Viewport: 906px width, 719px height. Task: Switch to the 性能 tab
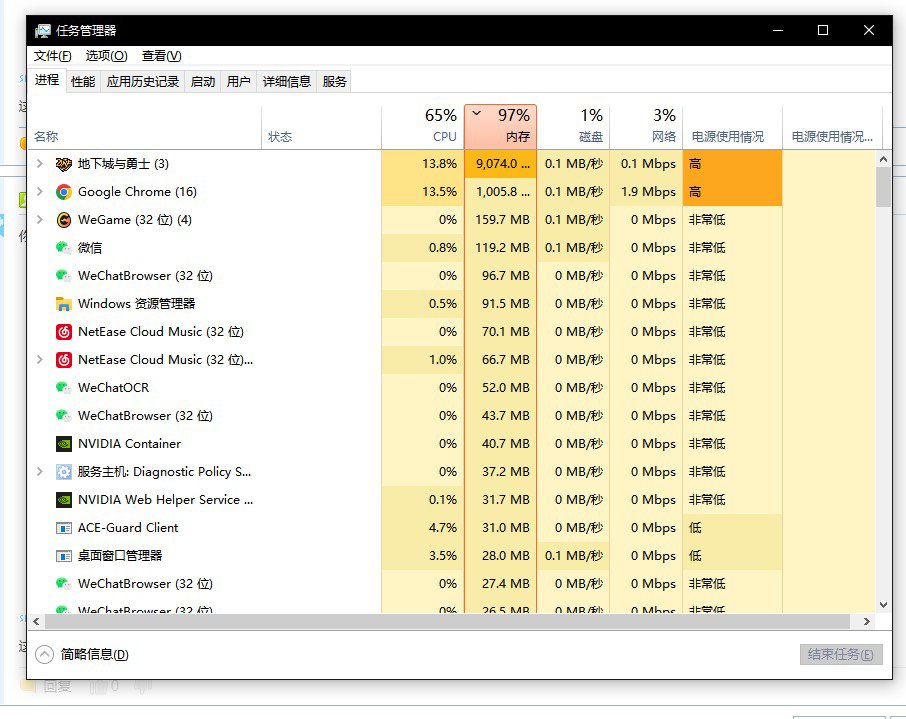pos(83,82)
